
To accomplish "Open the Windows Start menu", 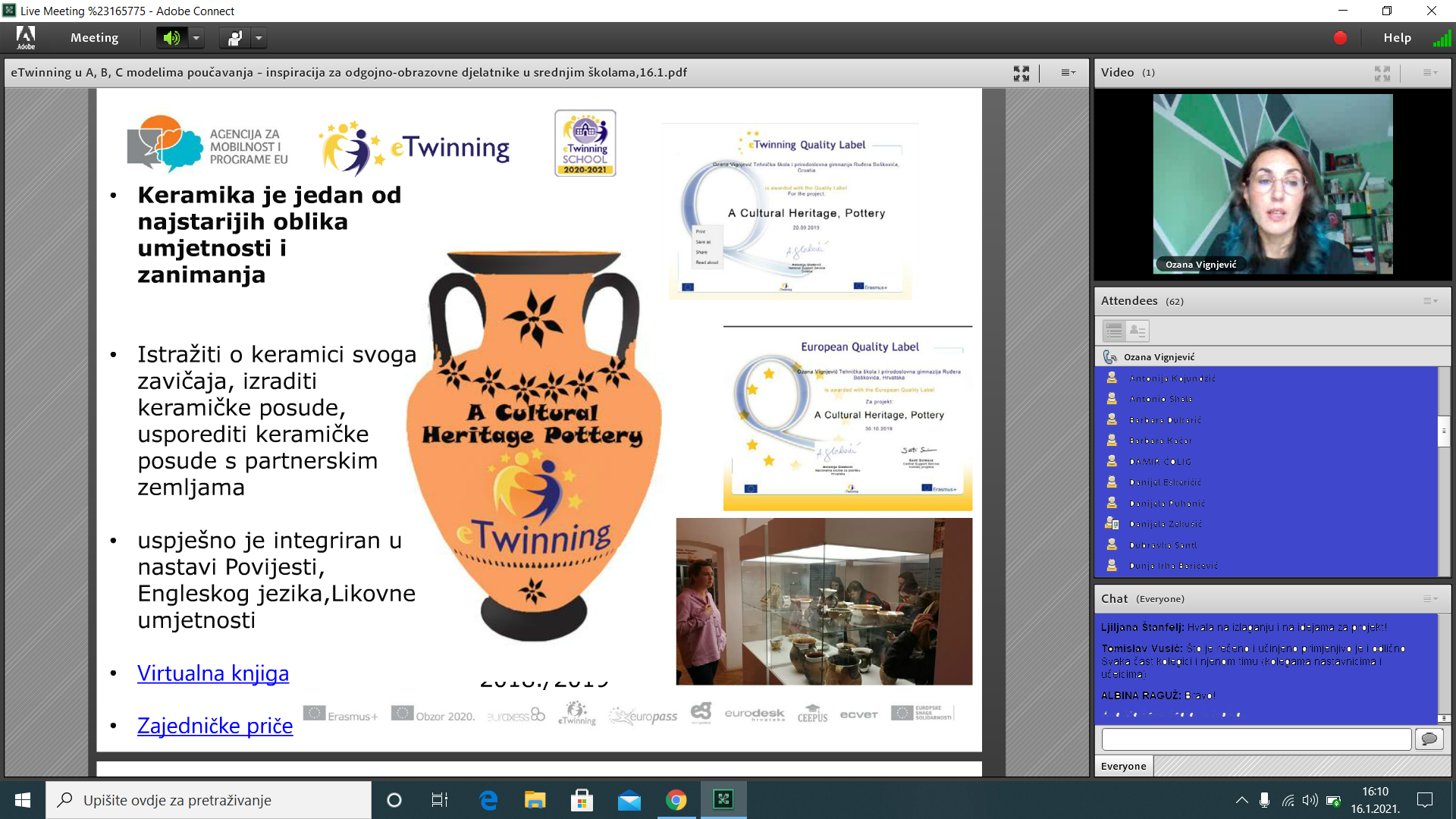I will click(23, 800).
